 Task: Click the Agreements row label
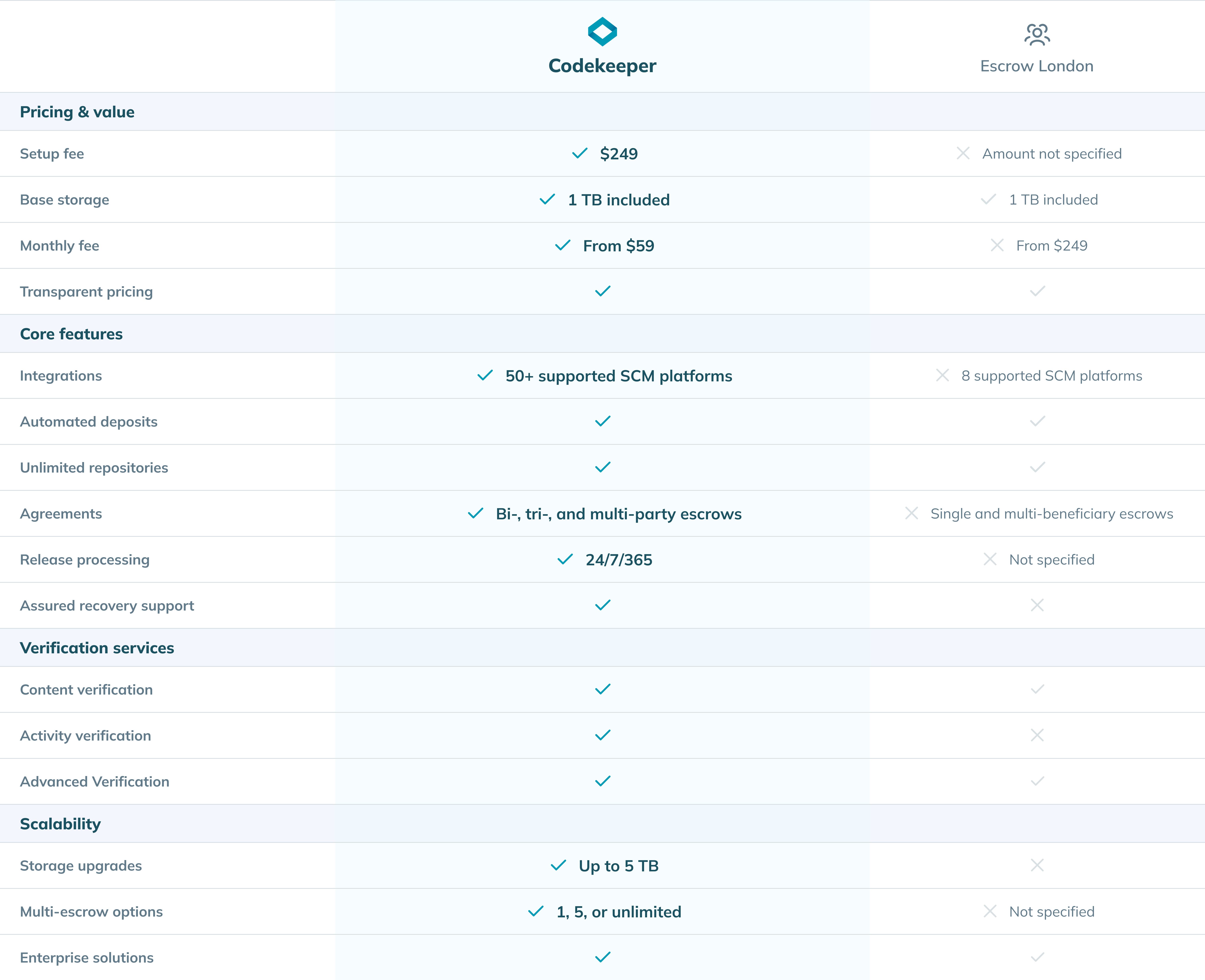tap(61, 514)
